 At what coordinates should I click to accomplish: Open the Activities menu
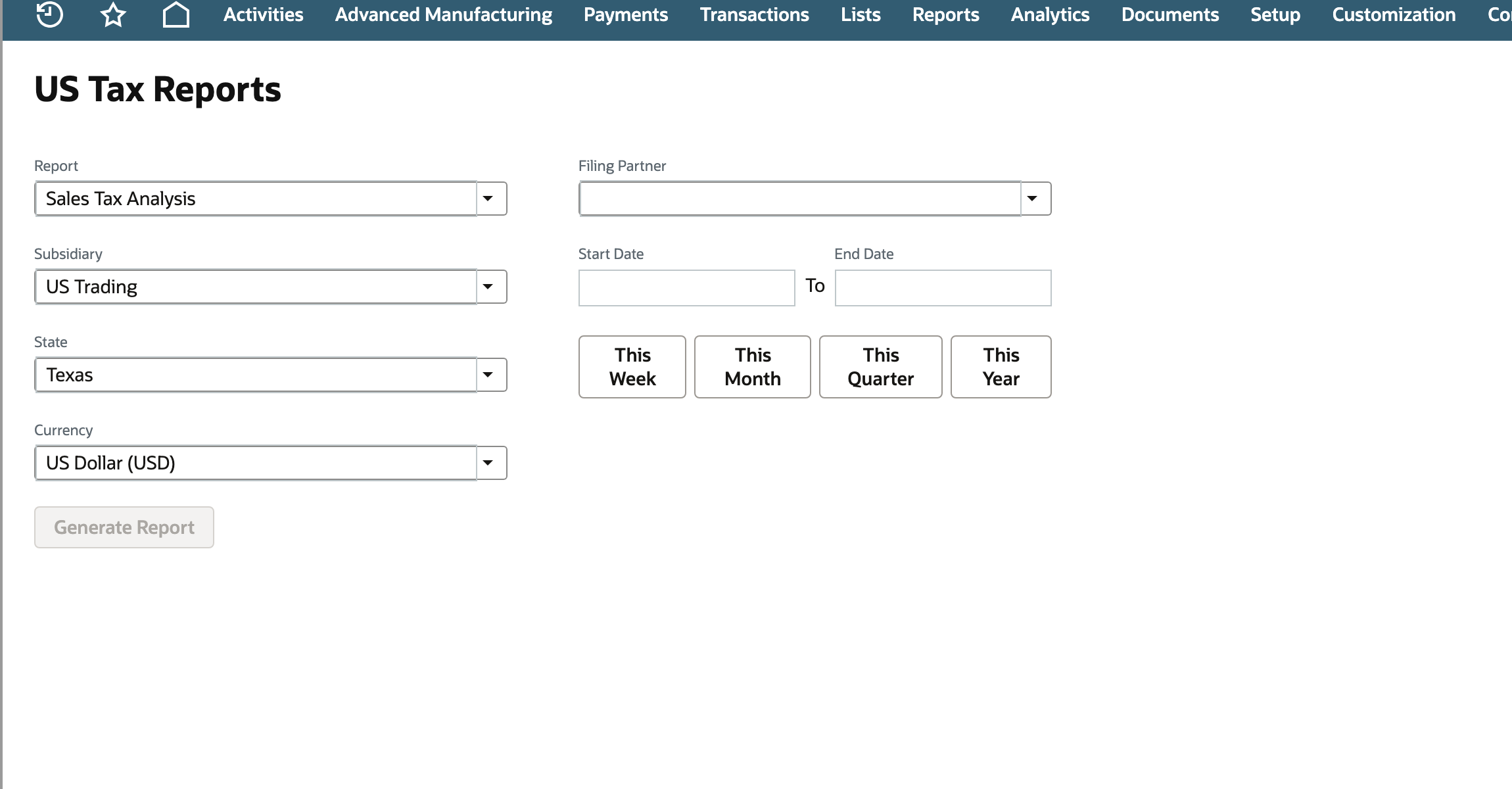[x=263, y=14]
